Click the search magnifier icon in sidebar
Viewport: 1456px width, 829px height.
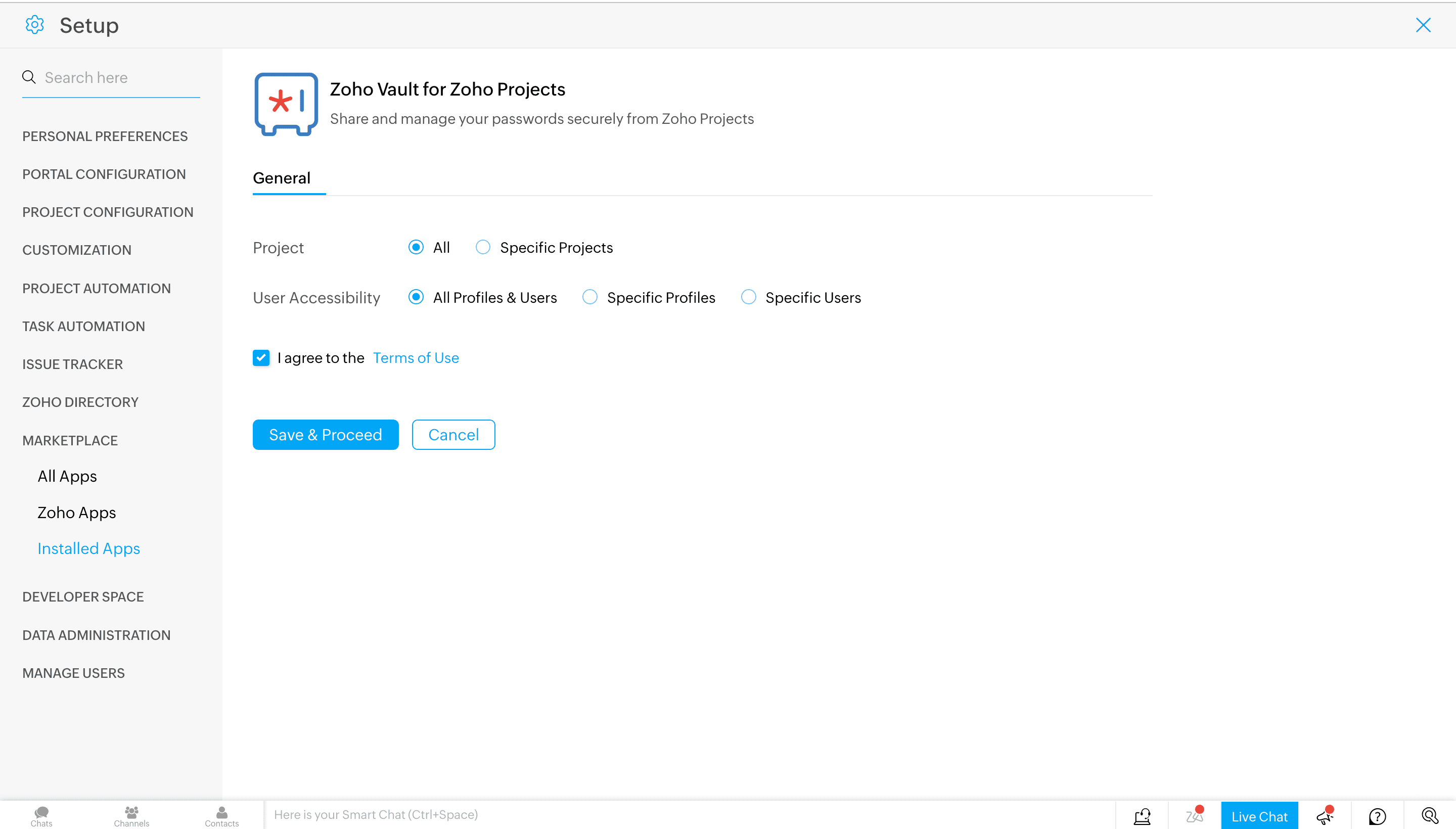coord(29,77)
